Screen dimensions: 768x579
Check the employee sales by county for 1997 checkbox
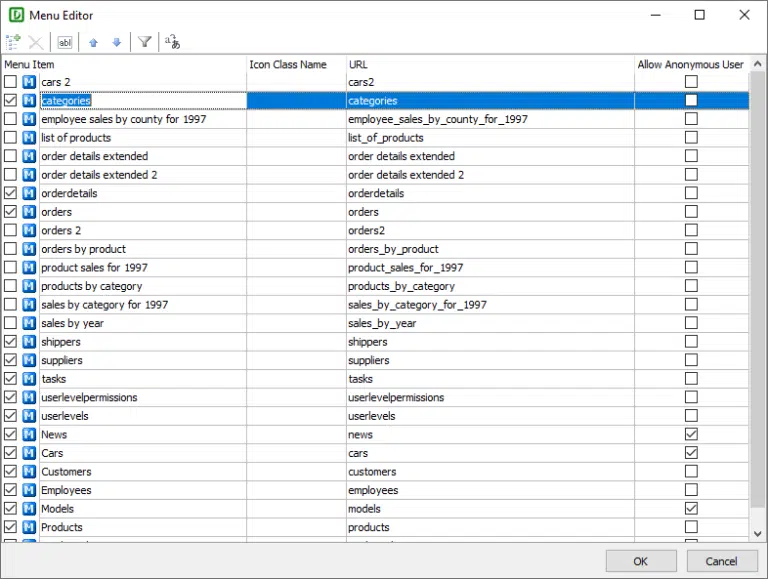[10, 119]
